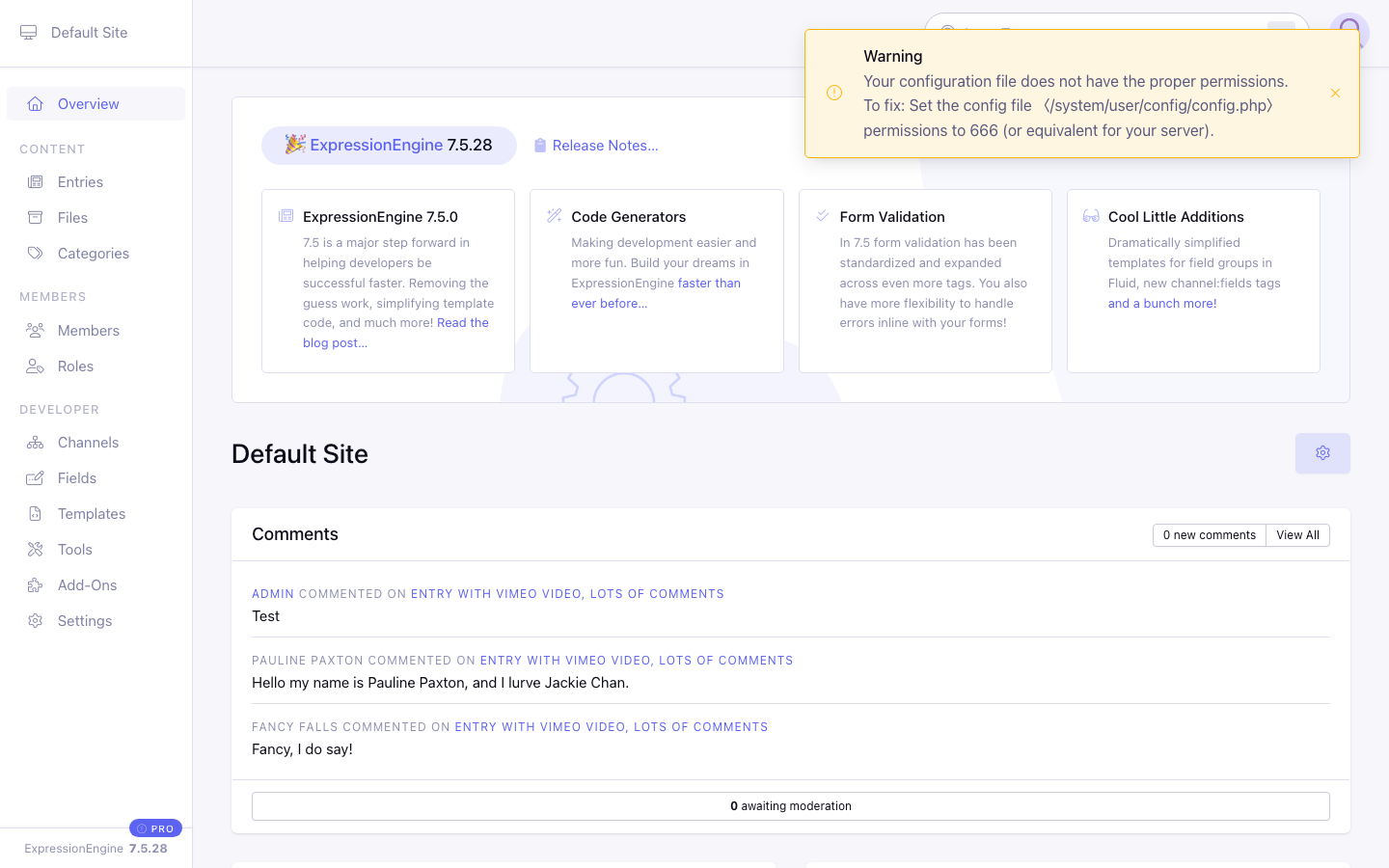Screen dimensions: 1389x868
Task: Click the Files archive icon
Action: (36, 218)
